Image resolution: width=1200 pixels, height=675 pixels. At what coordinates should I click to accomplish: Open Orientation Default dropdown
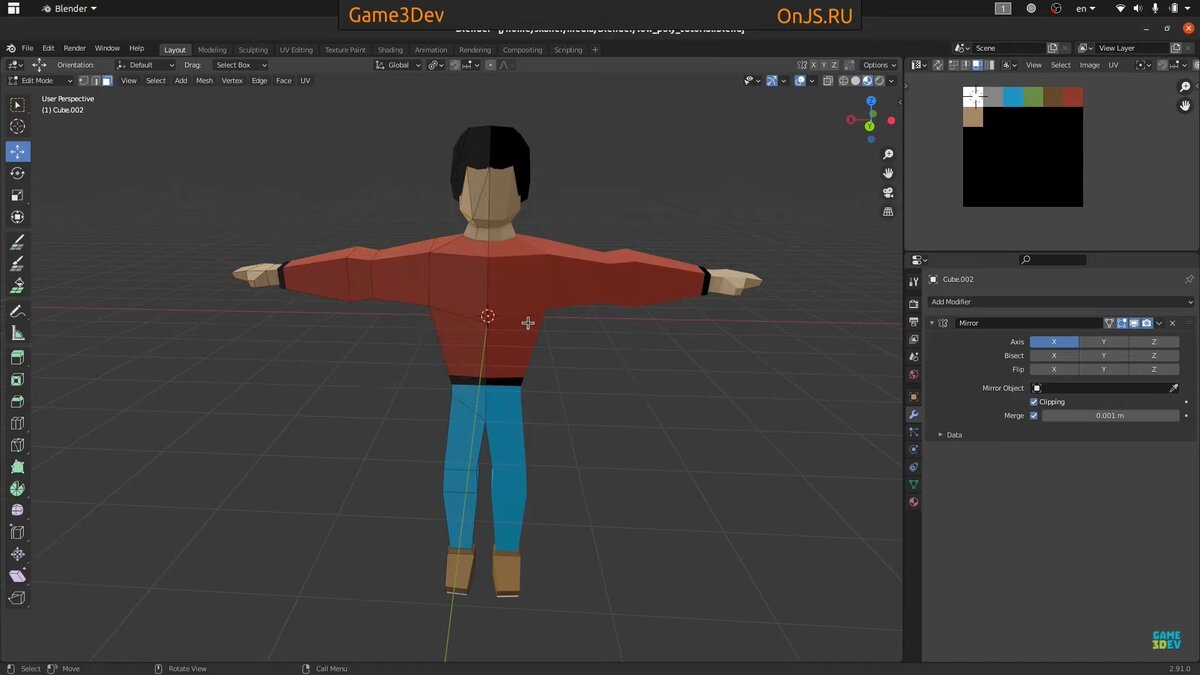[x=146, y=65]
